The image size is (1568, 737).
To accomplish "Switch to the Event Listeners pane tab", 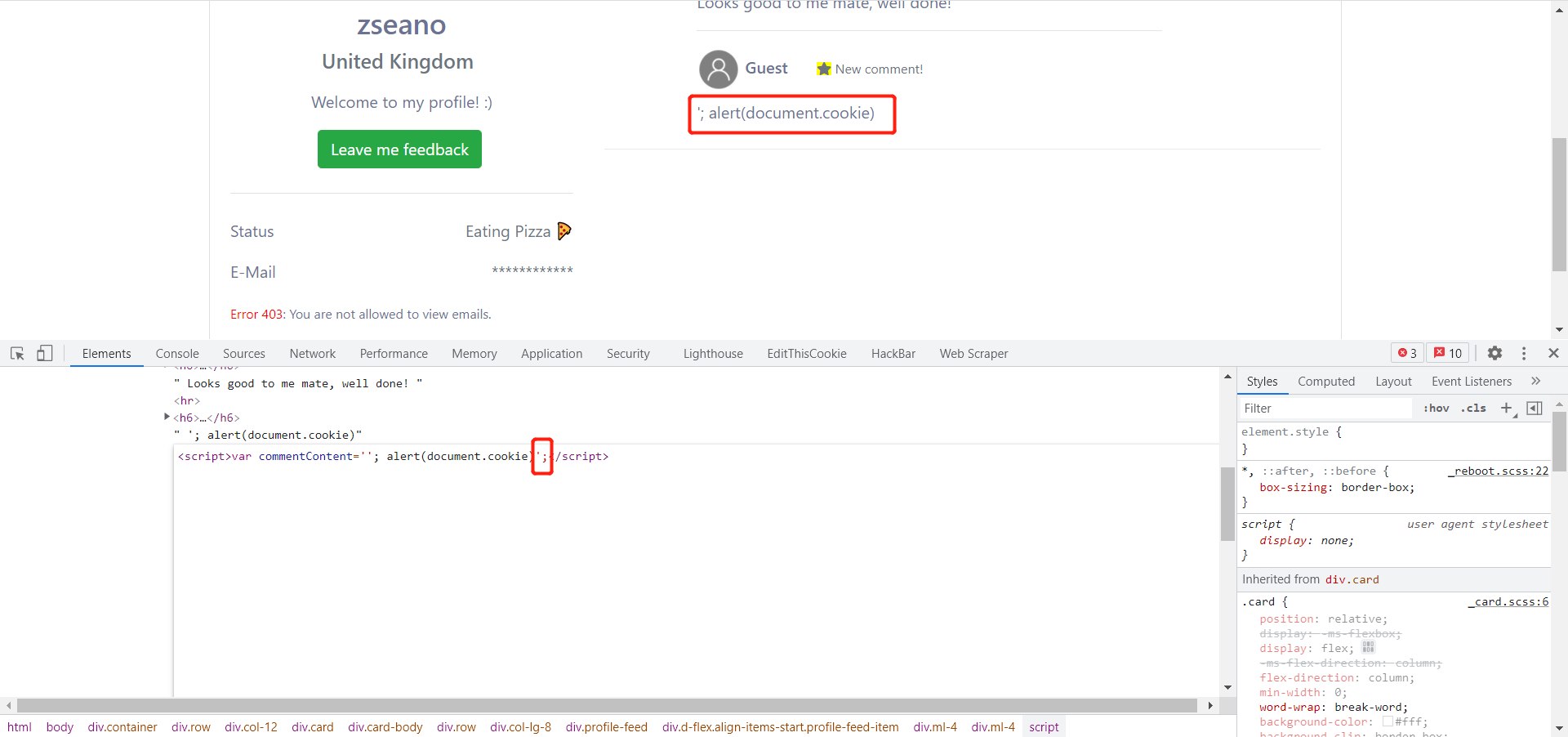I will click(x=1472, y=382).
